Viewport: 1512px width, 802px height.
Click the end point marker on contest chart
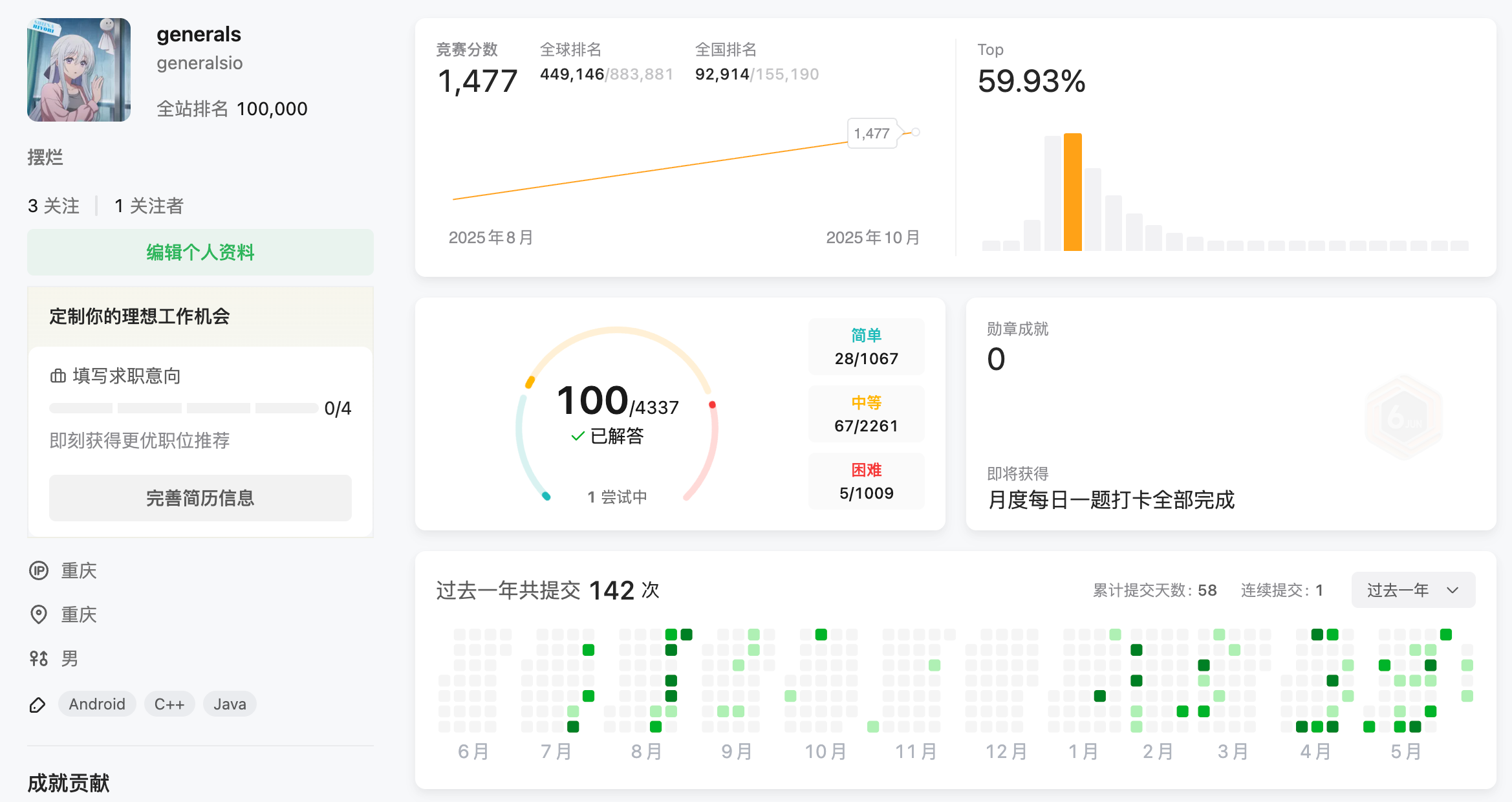coord(916,132)
